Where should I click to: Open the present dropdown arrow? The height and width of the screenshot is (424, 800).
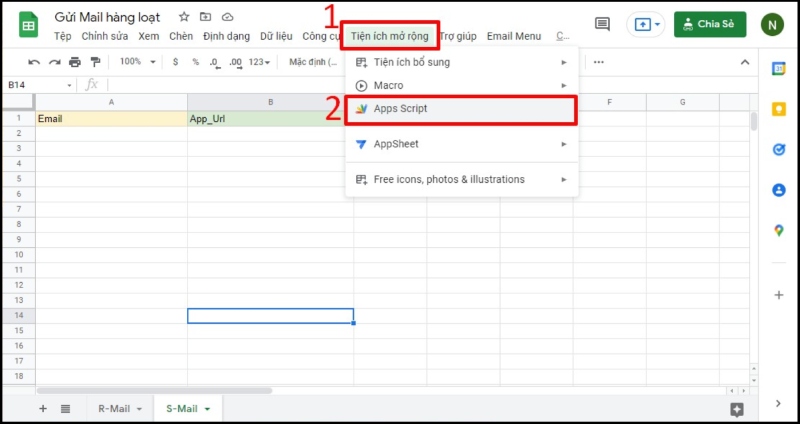tap(657, 24)
